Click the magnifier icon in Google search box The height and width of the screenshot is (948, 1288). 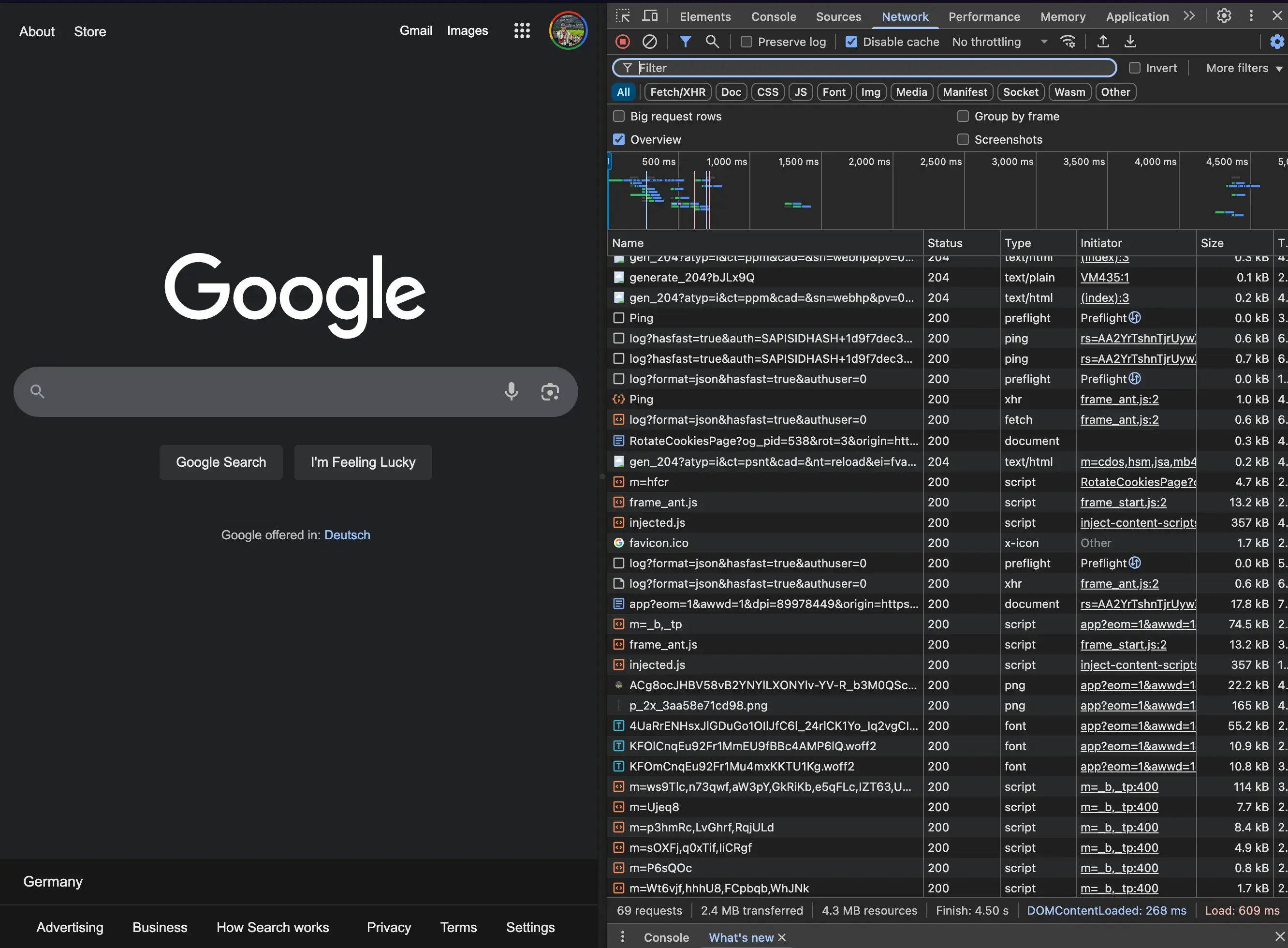[37, 391]
